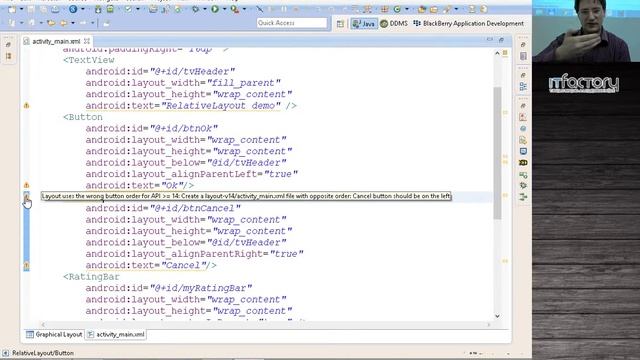Click the Debug bug icon
The width and height of the screenshot is (640, 360).
pyautogui.click(x=196, y=9)
